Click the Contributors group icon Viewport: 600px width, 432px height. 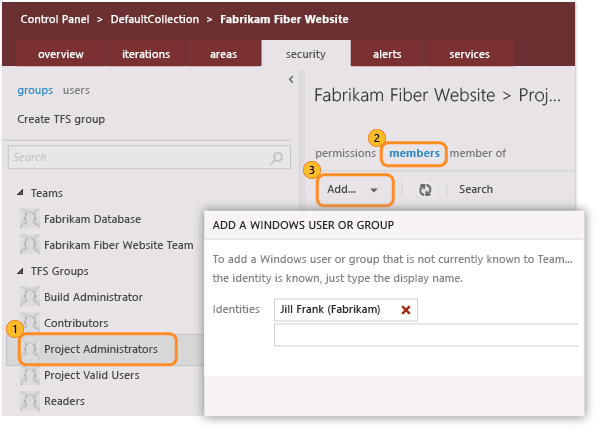30,323
